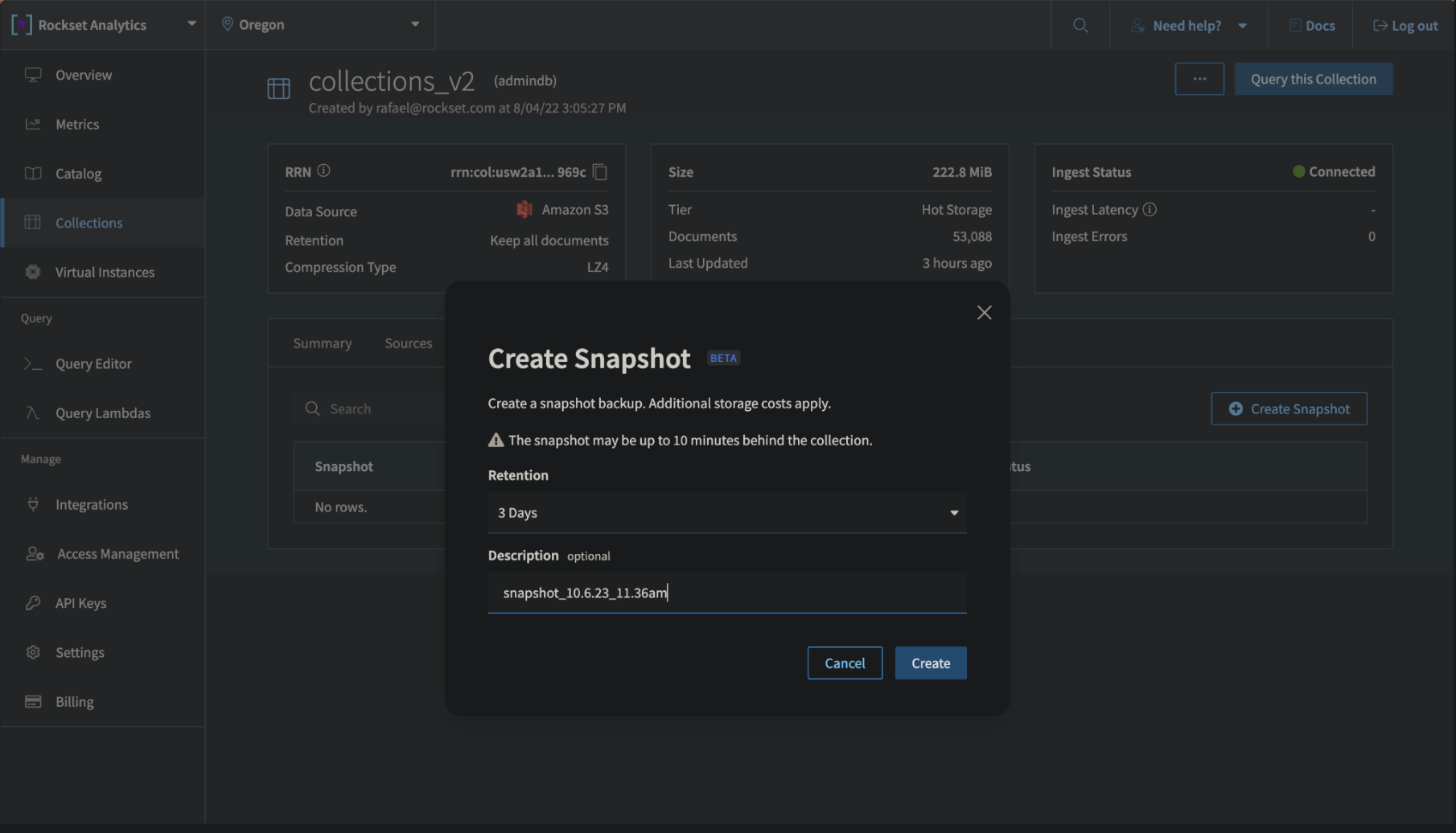Click the 'collections_v2' collection title
This screenshot has height=833, width=1456.
pyautogui.click(x=392, y=81)
